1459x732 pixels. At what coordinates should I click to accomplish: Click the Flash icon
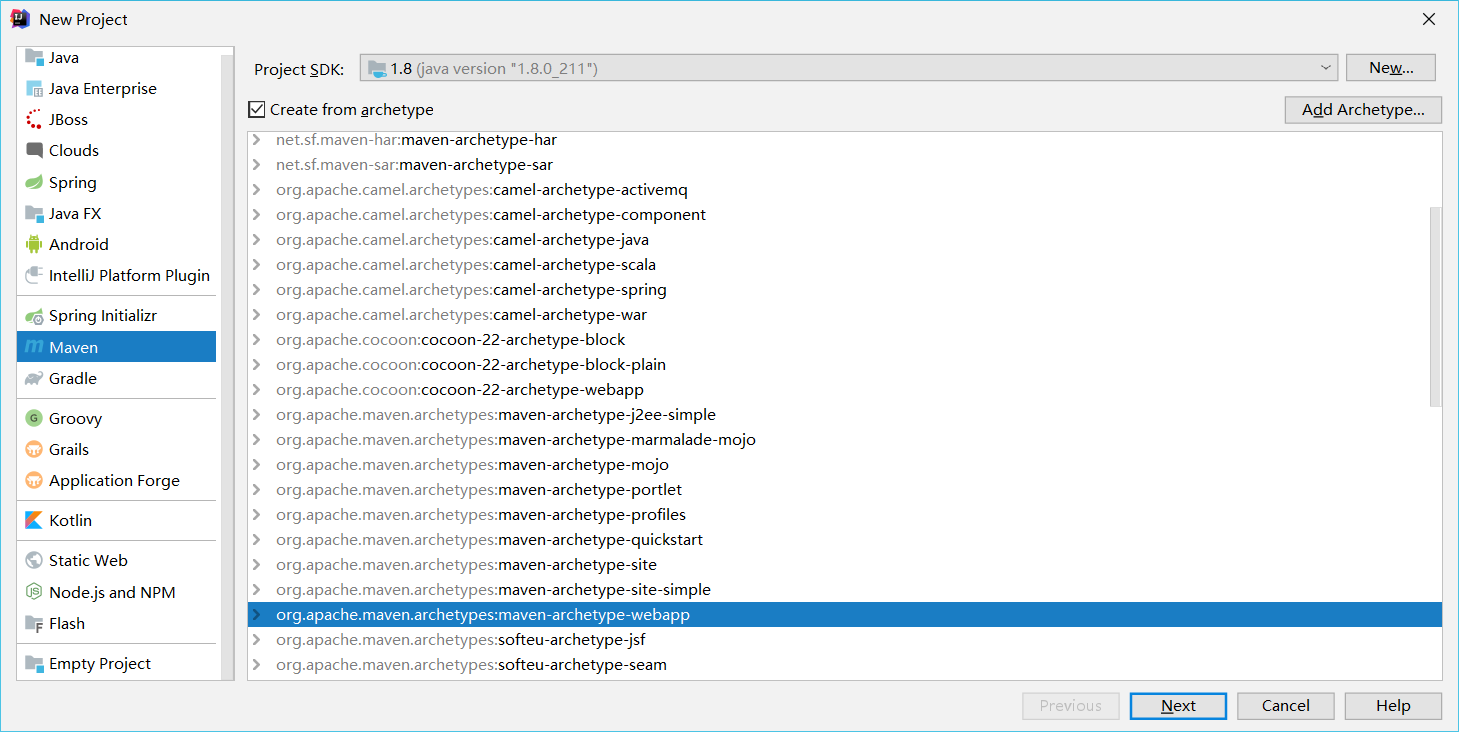(35, 624)
